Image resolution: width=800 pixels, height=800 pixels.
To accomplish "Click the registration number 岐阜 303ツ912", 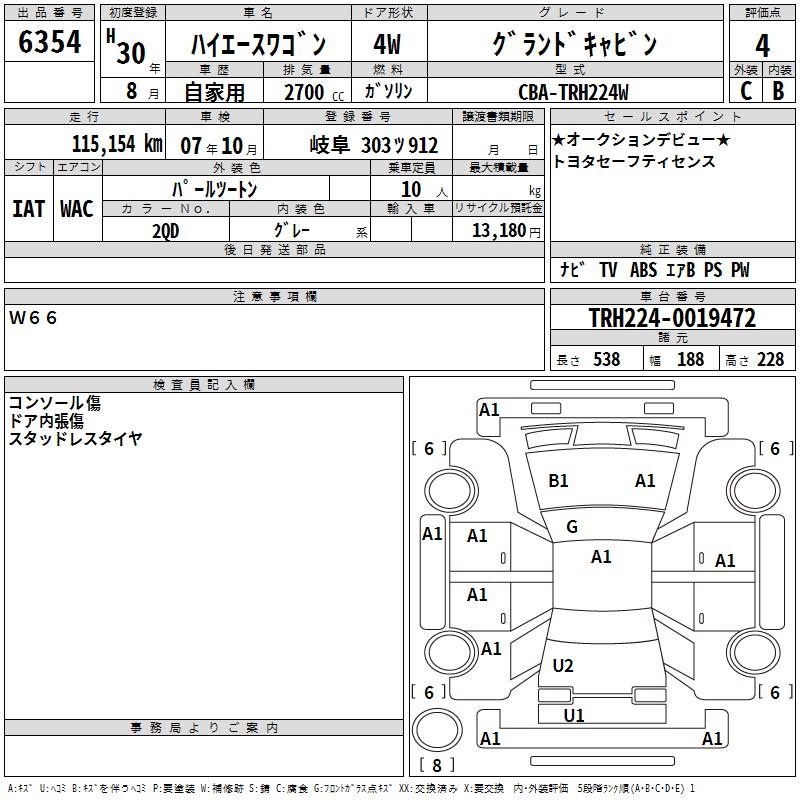I will 374,145.
